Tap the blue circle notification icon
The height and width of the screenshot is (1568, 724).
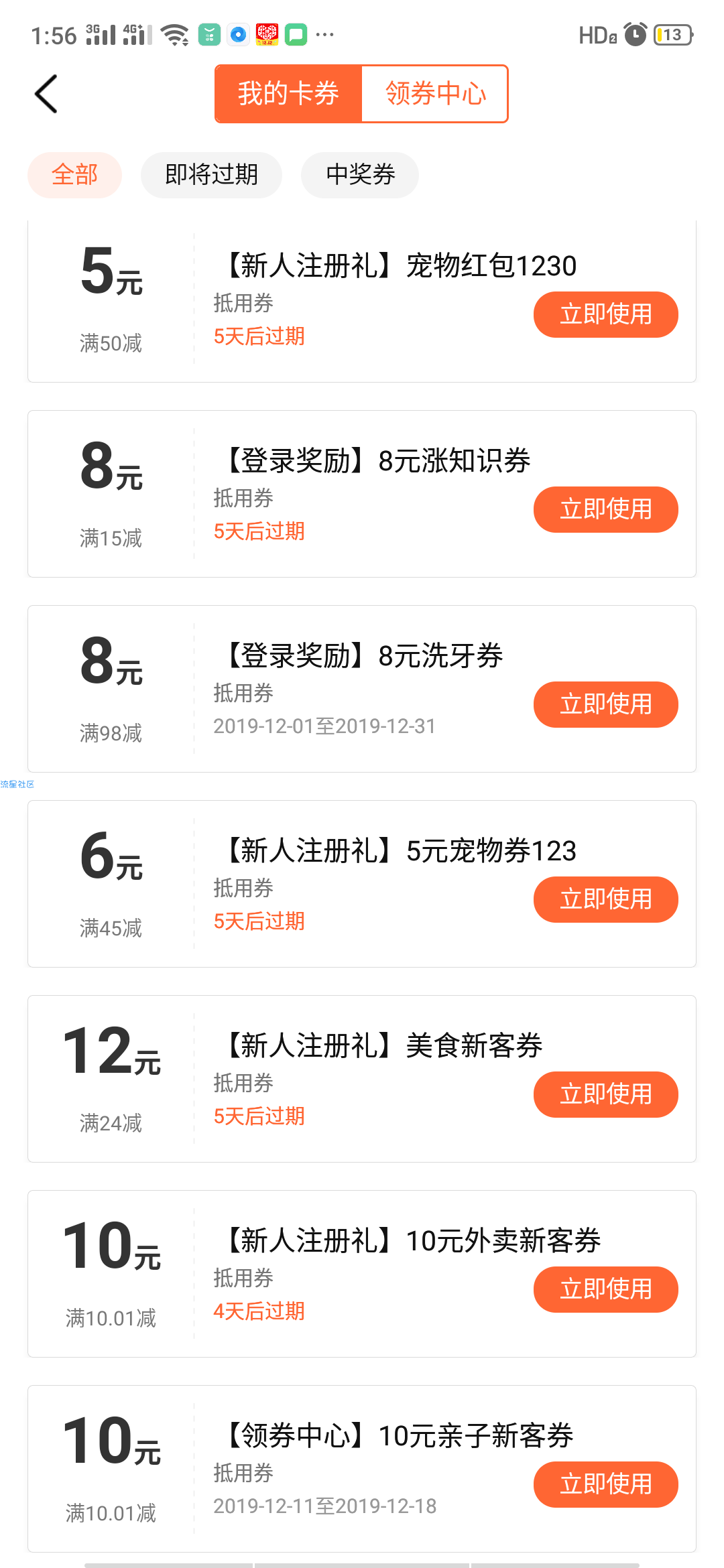238,34
